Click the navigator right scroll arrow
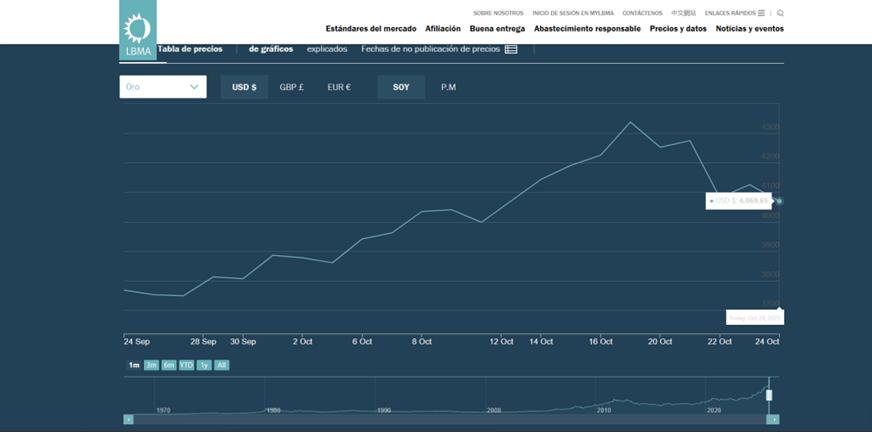Image resolution: width=872 pixels, height=432 pixels. 773,419
